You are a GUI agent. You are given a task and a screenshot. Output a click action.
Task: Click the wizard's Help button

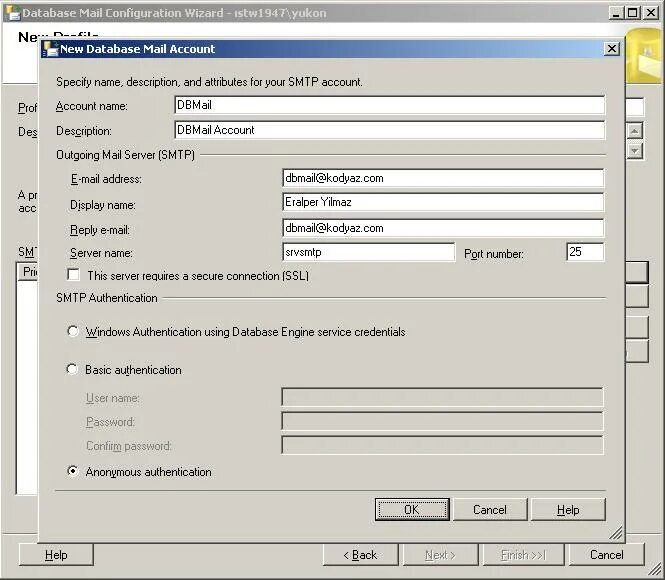pyautogui.click(x=56, y=555)
